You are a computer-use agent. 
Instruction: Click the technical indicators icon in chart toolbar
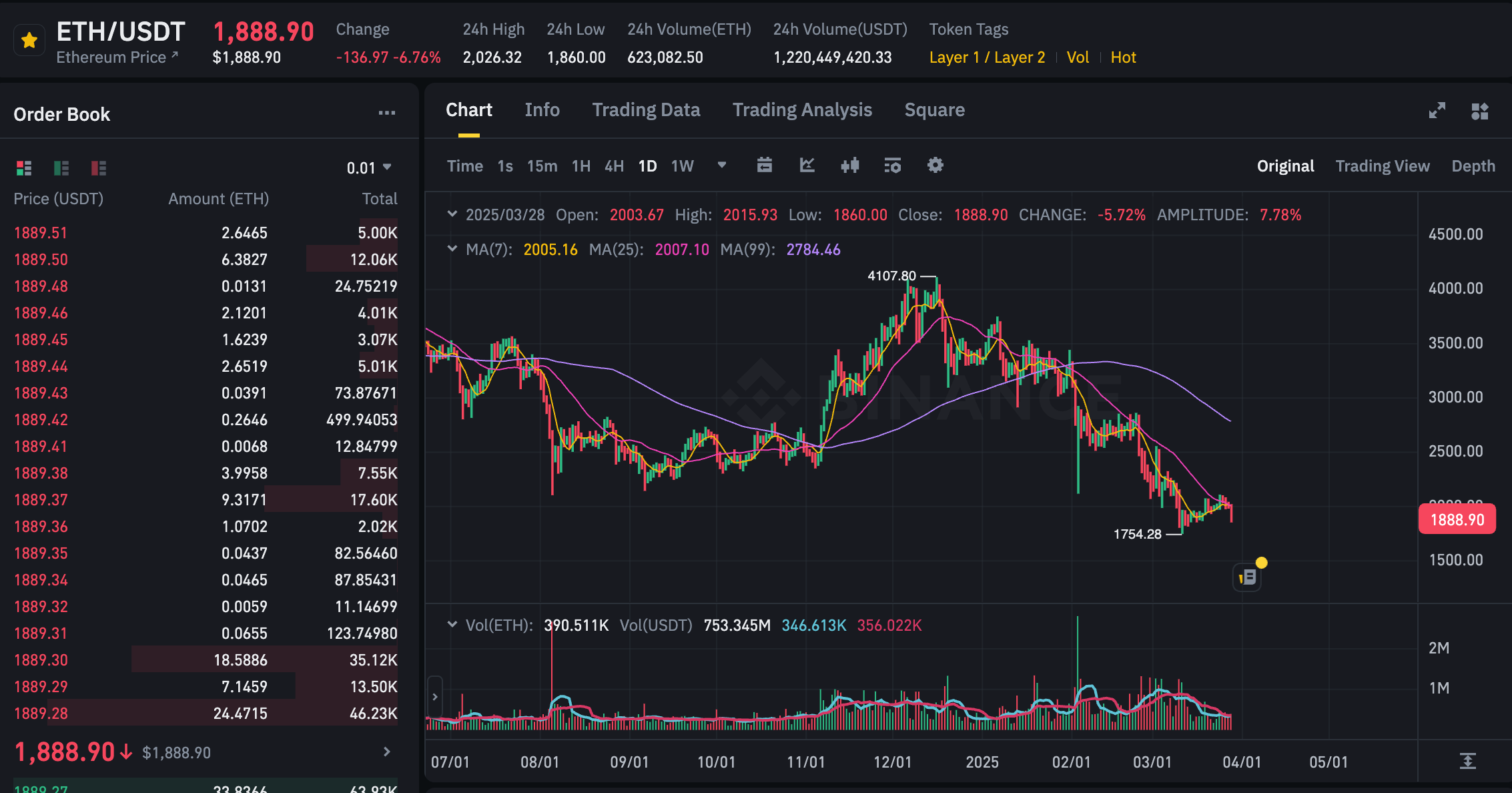[892, 166]
